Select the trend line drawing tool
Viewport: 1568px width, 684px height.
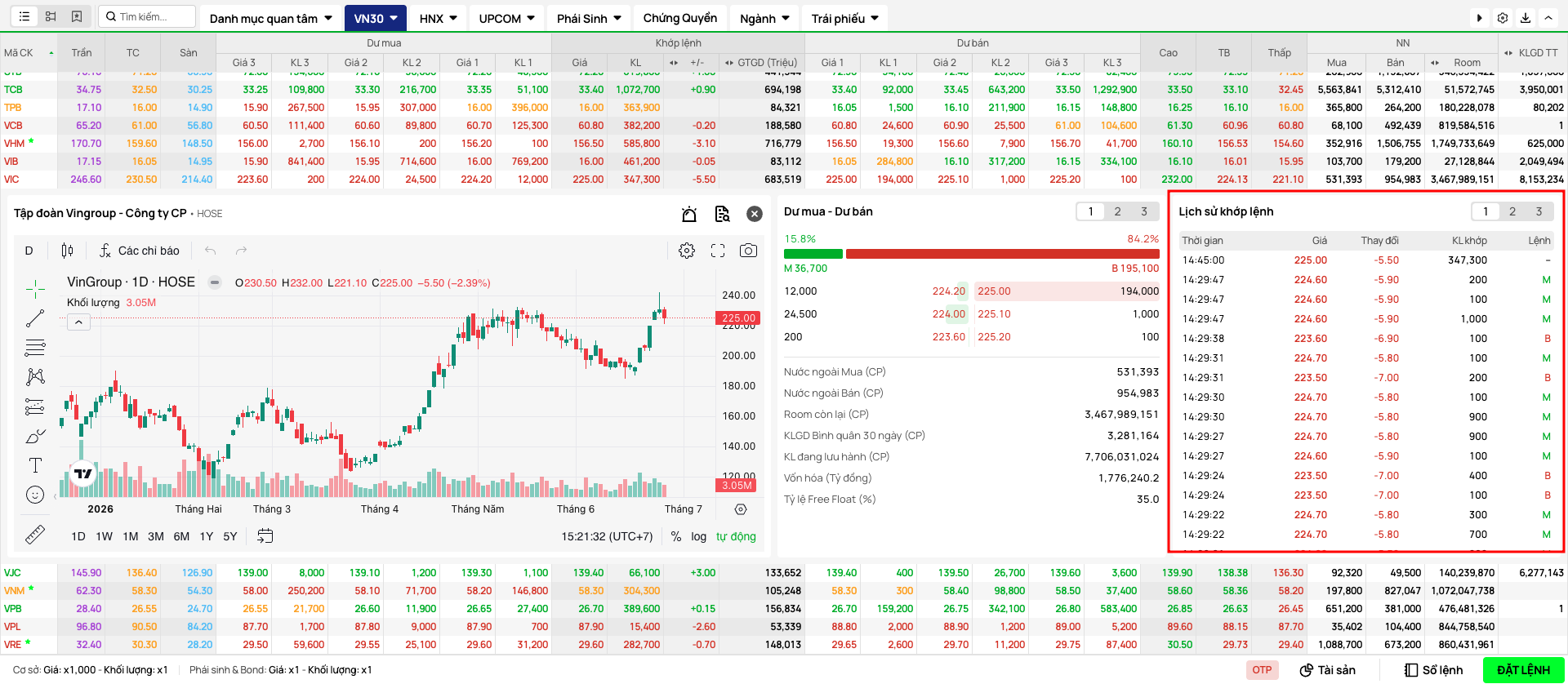[x=35, y=318]
